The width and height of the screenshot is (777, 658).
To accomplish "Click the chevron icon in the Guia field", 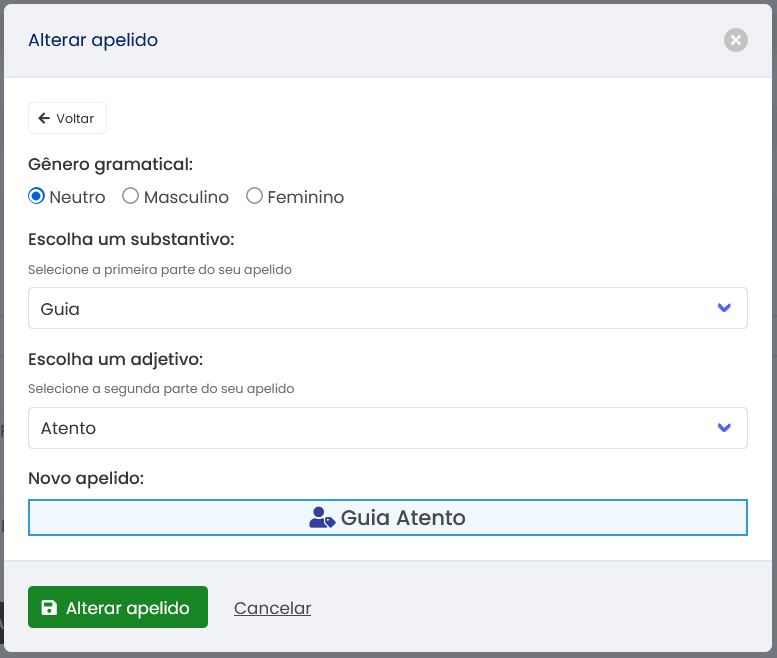I will (x=725, y=308).
